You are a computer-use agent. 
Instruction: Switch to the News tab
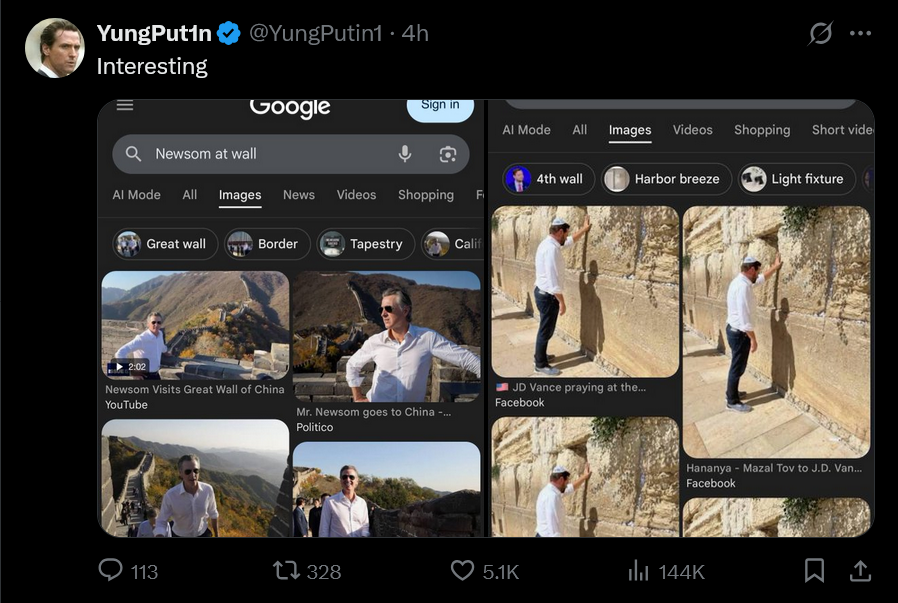point(299,195)
